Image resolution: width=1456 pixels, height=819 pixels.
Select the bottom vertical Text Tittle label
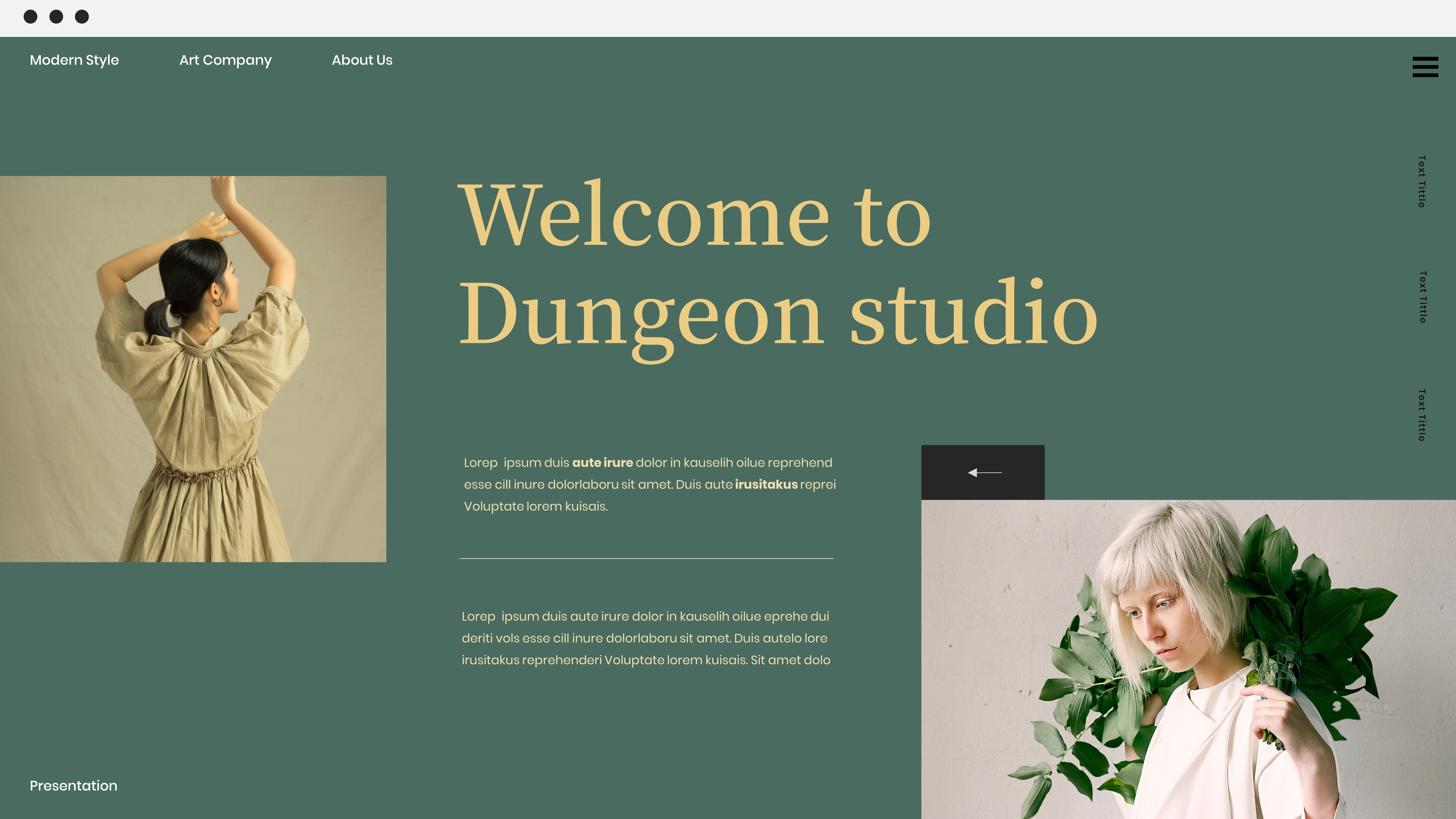pyautogui.click(x=1421, y=415)
